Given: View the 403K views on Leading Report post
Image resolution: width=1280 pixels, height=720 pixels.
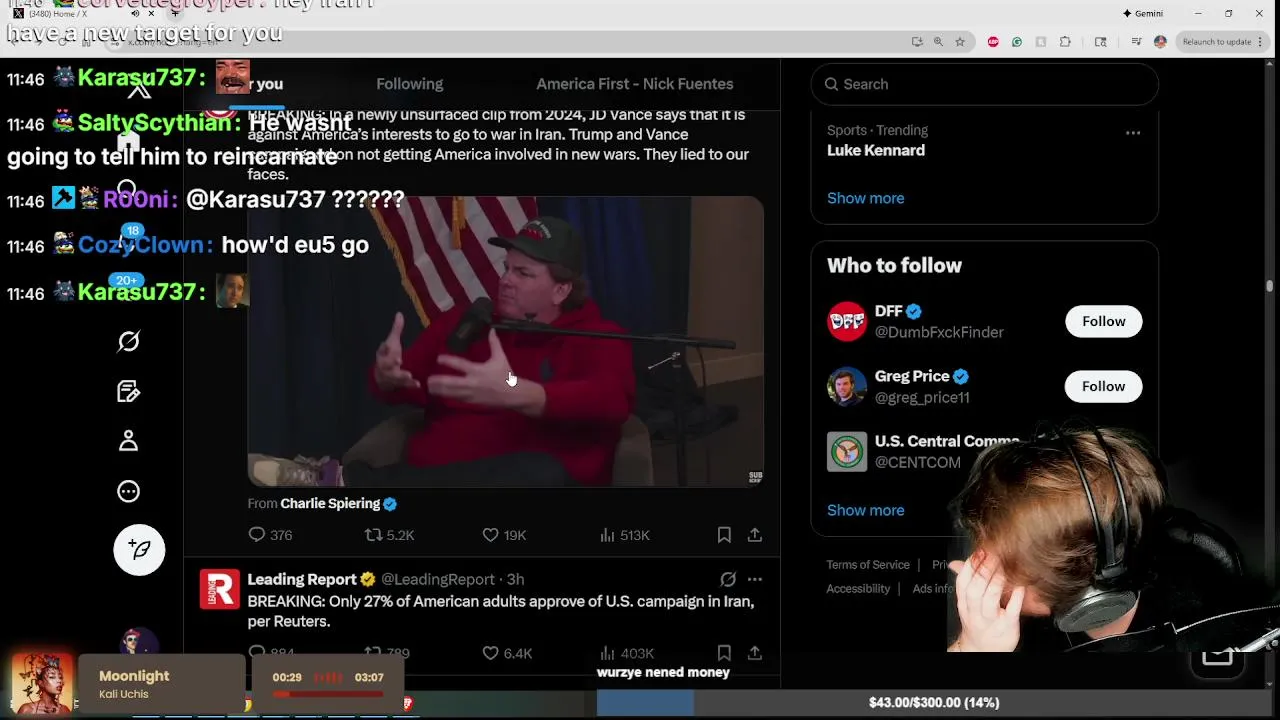Looking at the screenshot, I should click(x=626, y=653).
